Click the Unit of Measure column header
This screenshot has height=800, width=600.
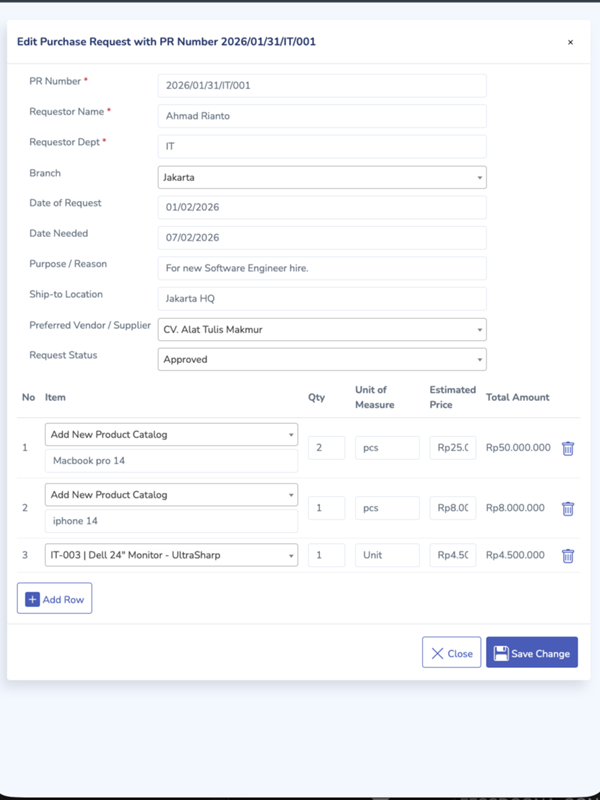click(x=374, y=397)
